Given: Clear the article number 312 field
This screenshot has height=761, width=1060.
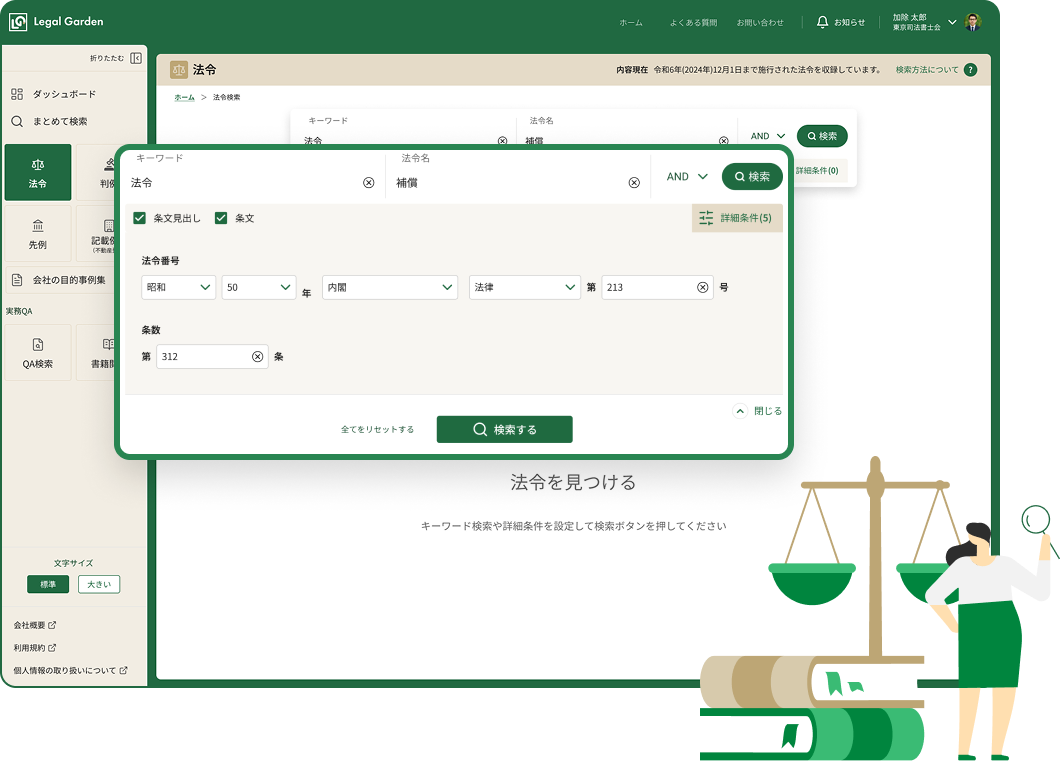Looking at the screenshot, I should (258, 356).
